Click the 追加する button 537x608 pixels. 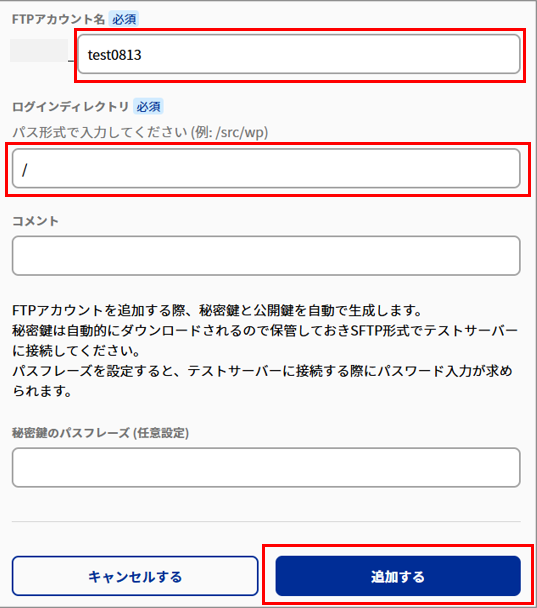pos(398,576)
